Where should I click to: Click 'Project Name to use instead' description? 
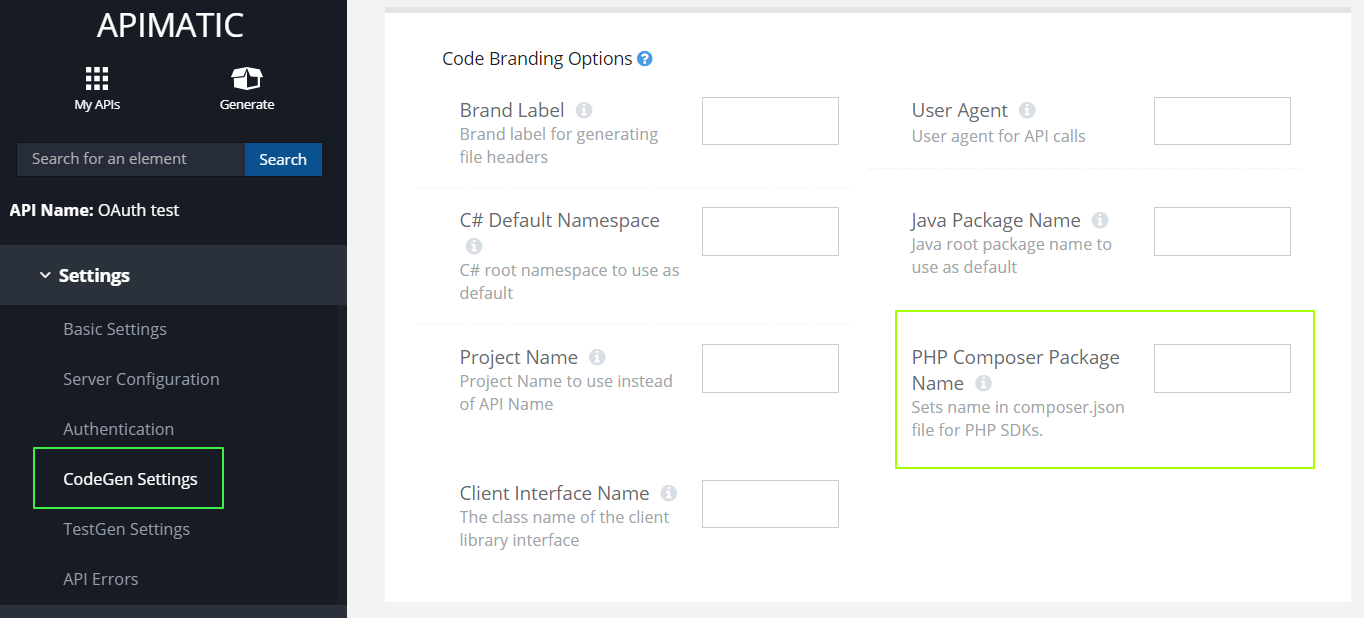click(x=566, y=392)
